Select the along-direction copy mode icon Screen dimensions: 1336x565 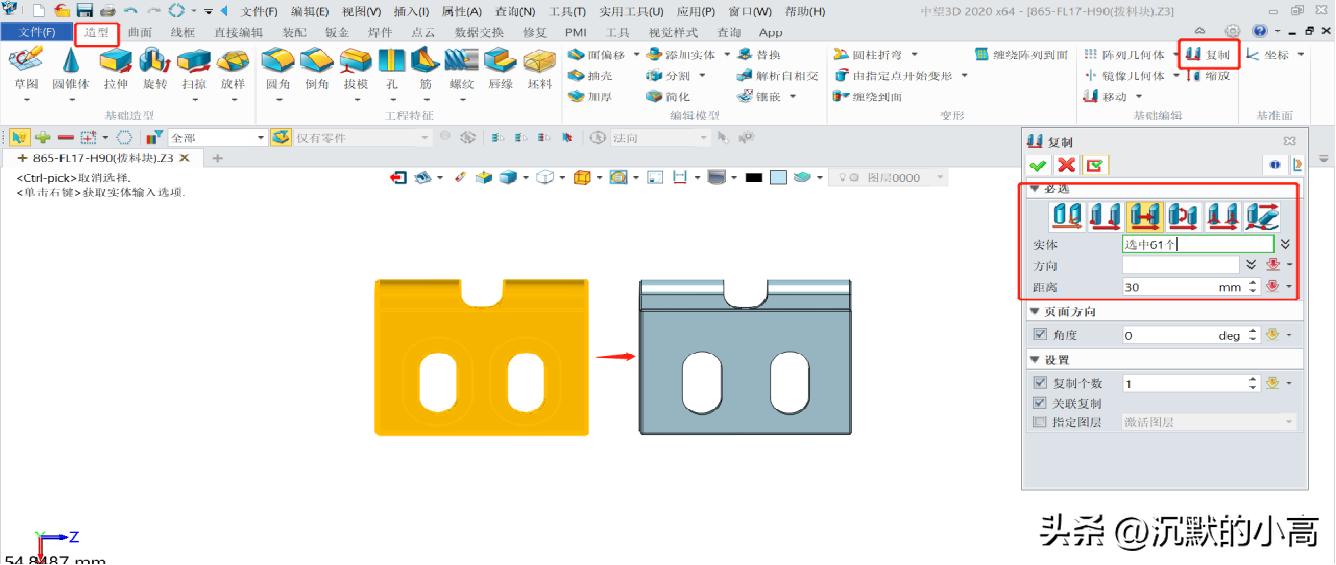[1143, 215]
